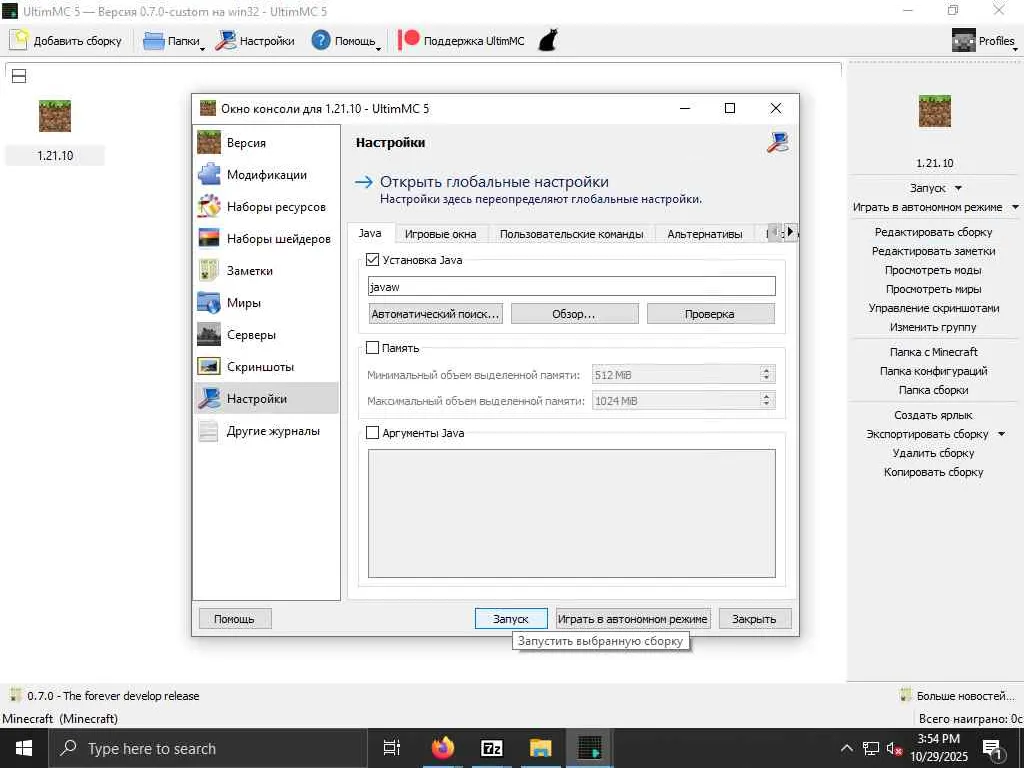Open the notification center icon
Image resolution: width=1024 pixels, height=768 pixels.
993,748
